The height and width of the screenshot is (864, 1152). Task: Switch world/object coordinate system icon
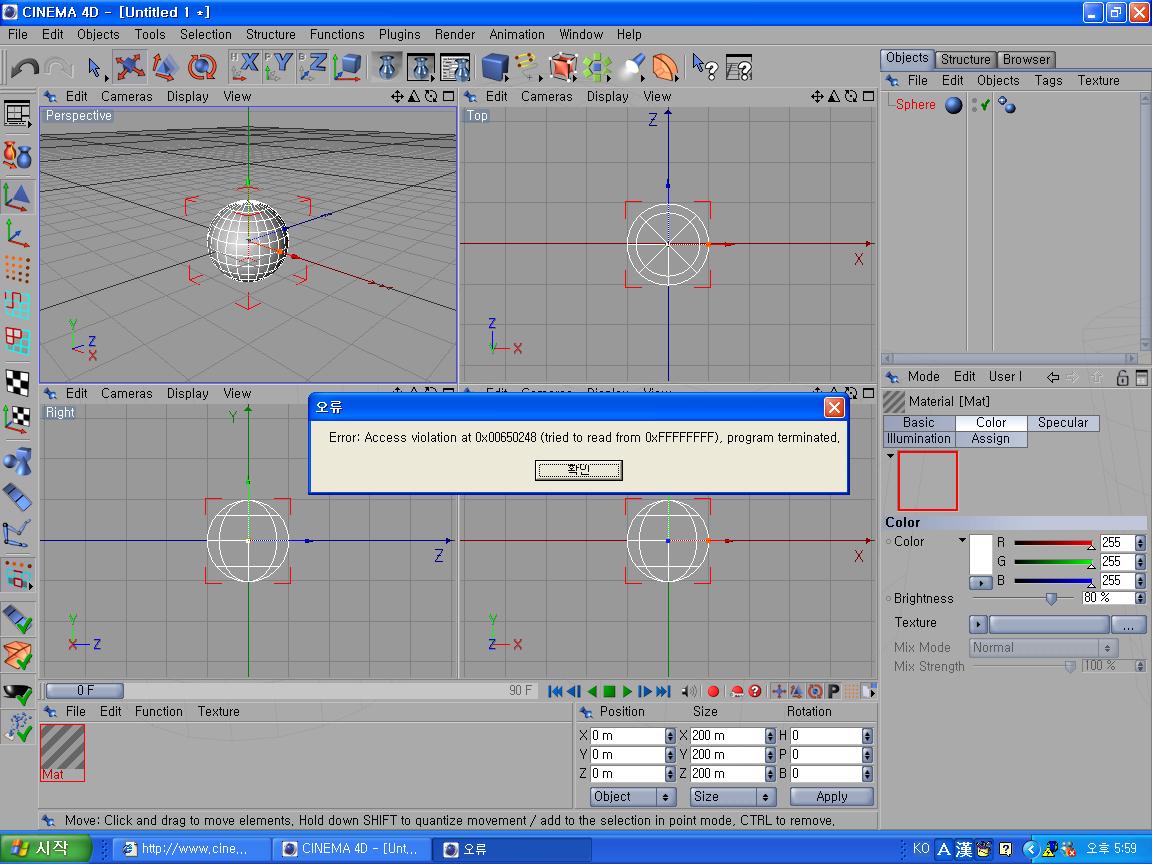tap(347, 66)
